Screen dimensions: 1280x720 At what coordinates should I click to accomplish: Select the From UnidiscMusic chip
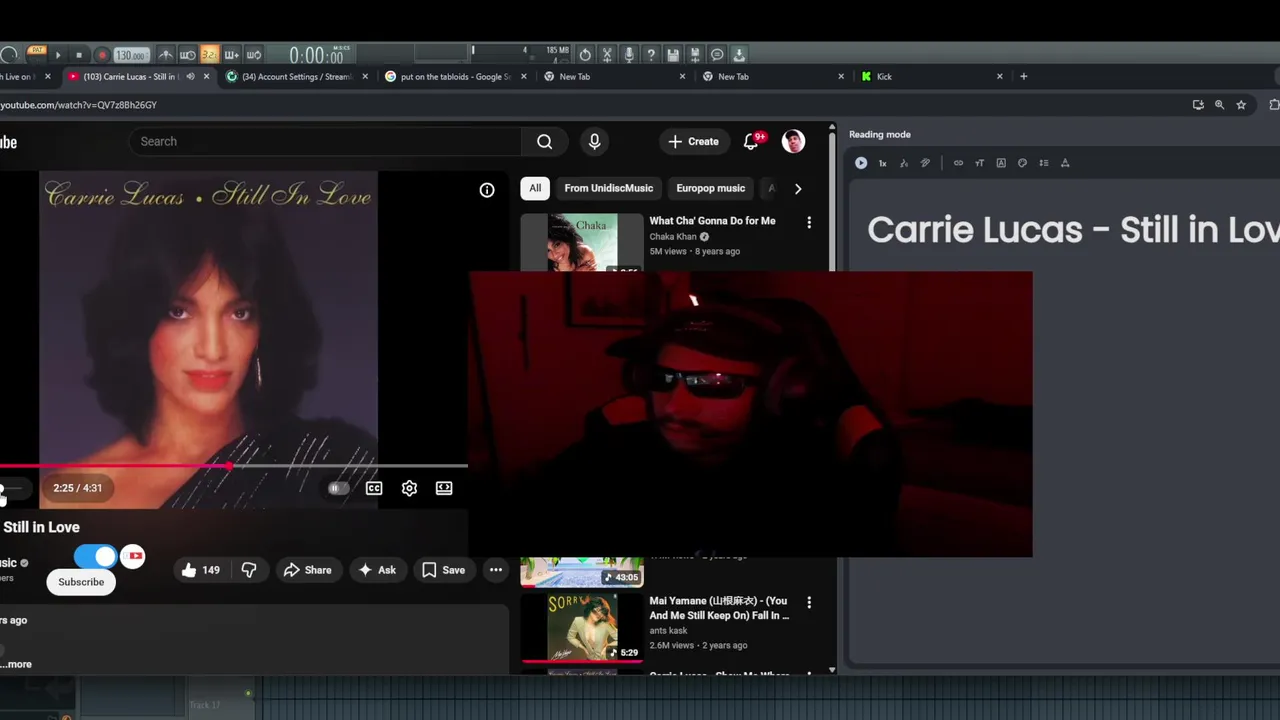click(608, 188)
